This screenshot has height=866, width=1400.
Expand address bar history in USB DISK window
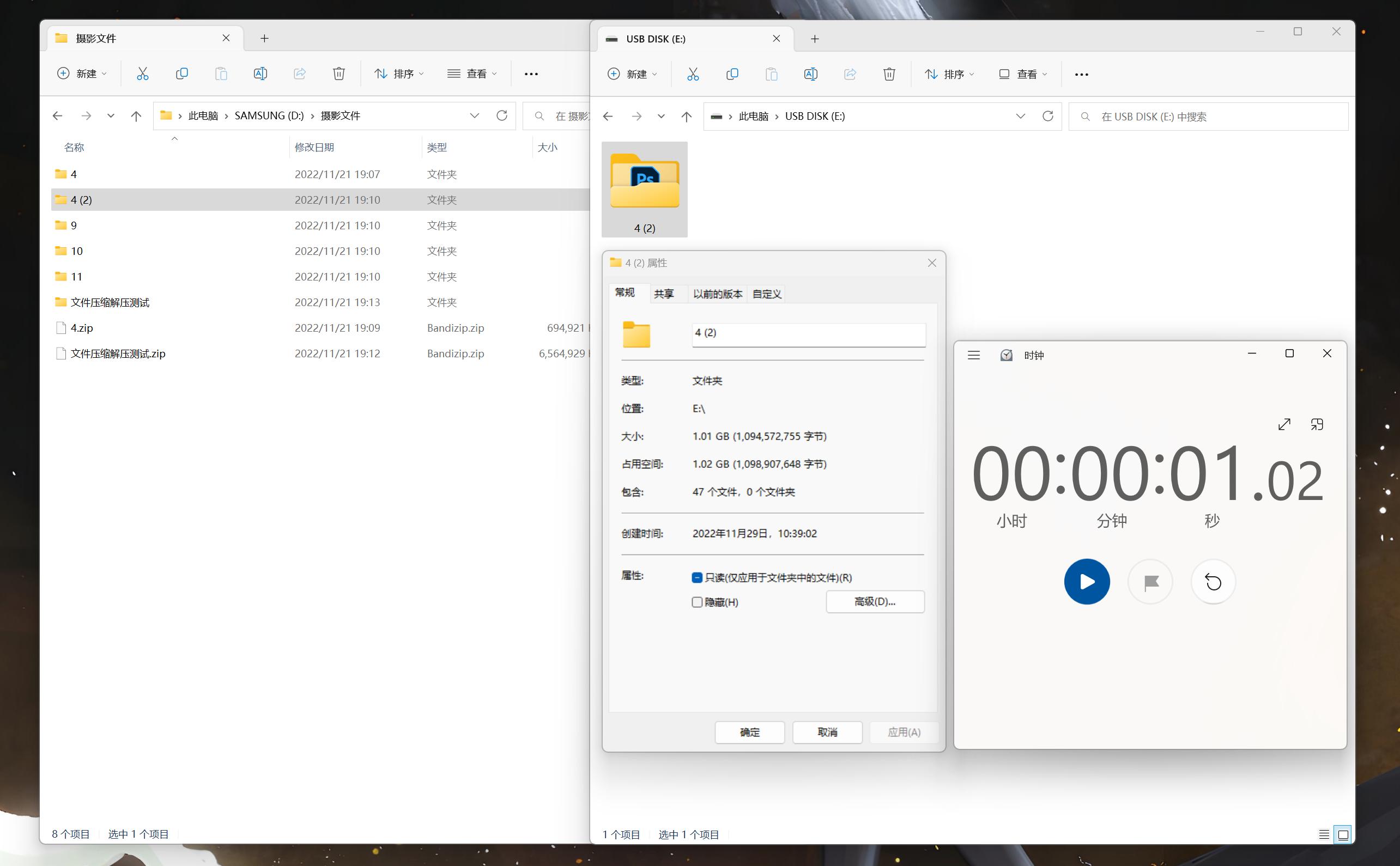(x=1020, y=116)
